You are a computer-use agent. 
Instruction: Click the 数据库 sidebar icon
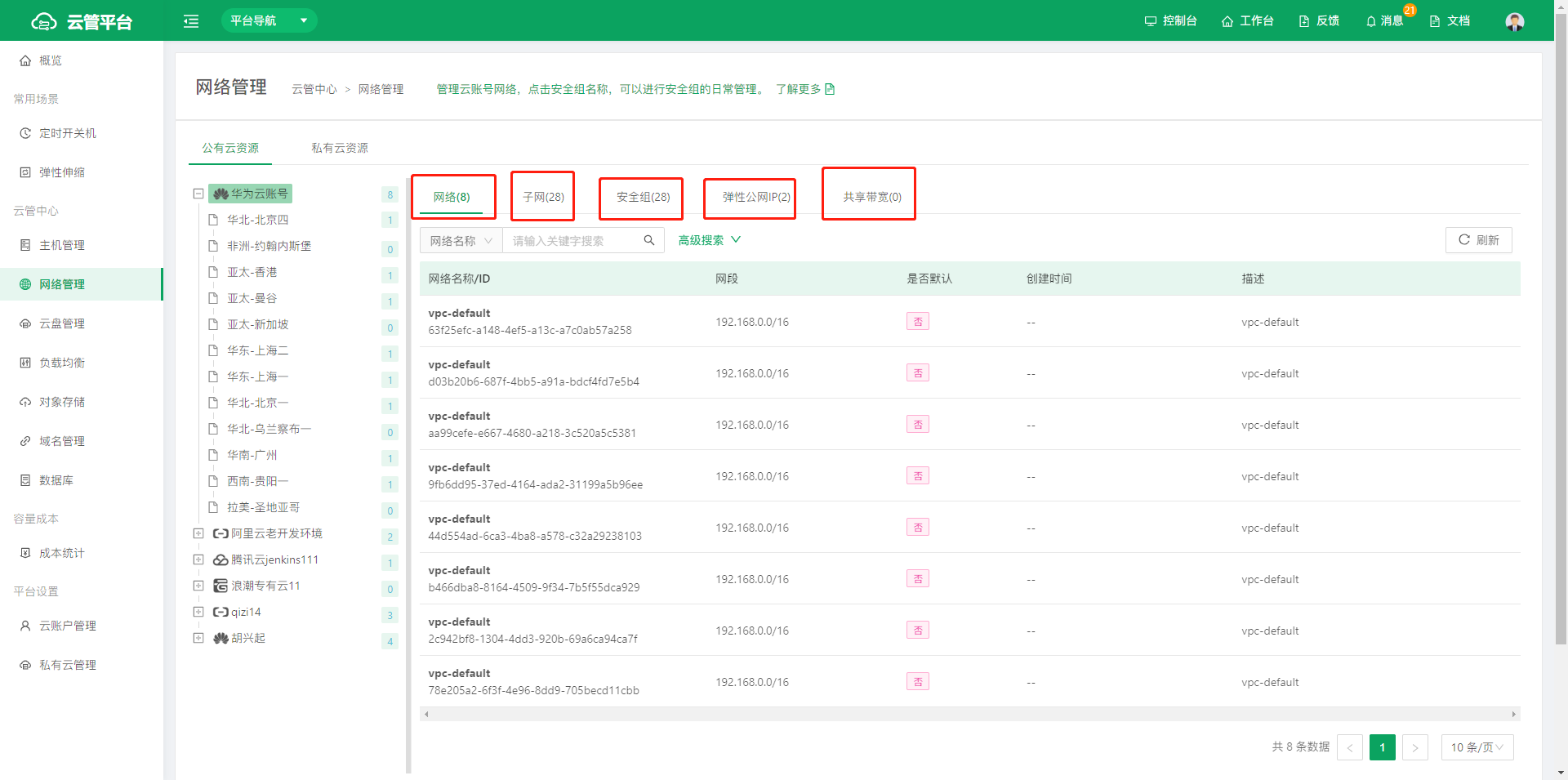[x=25, y=480]
